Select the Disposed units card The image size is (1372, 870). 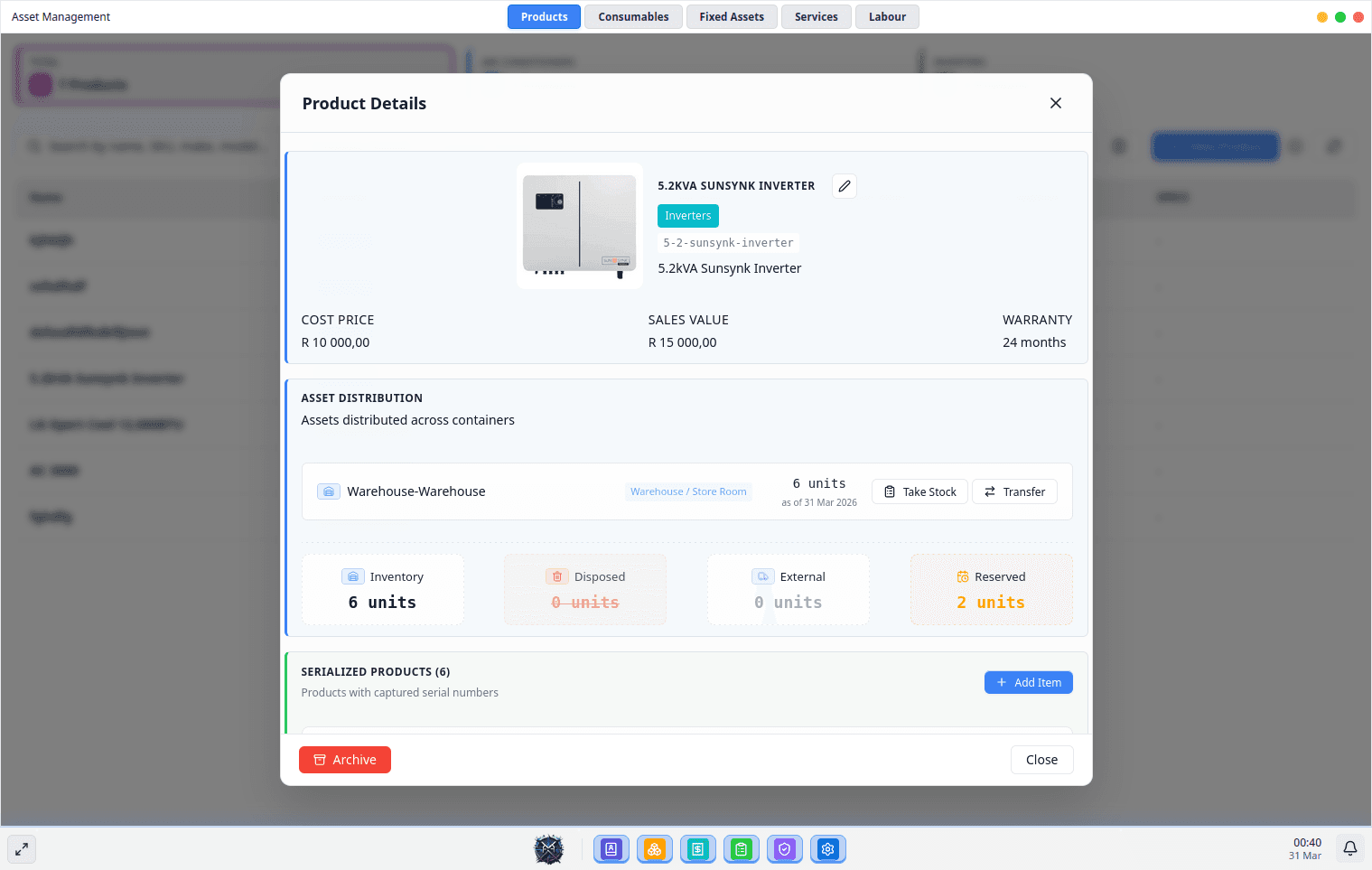point(585,590)
